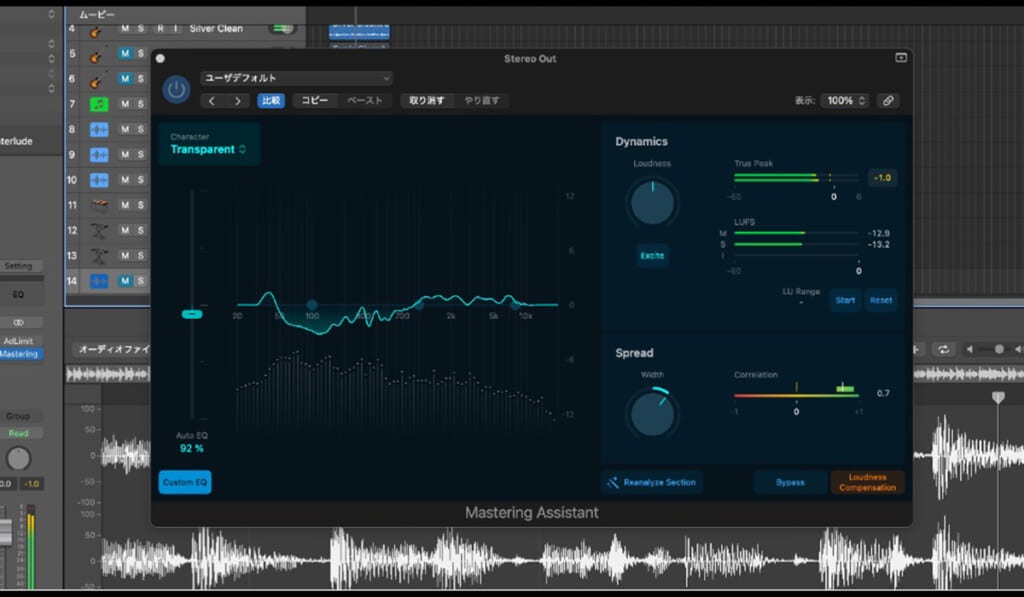
Task: Click the audio waveform icon on track 14
Action: [x=99, y=281]
